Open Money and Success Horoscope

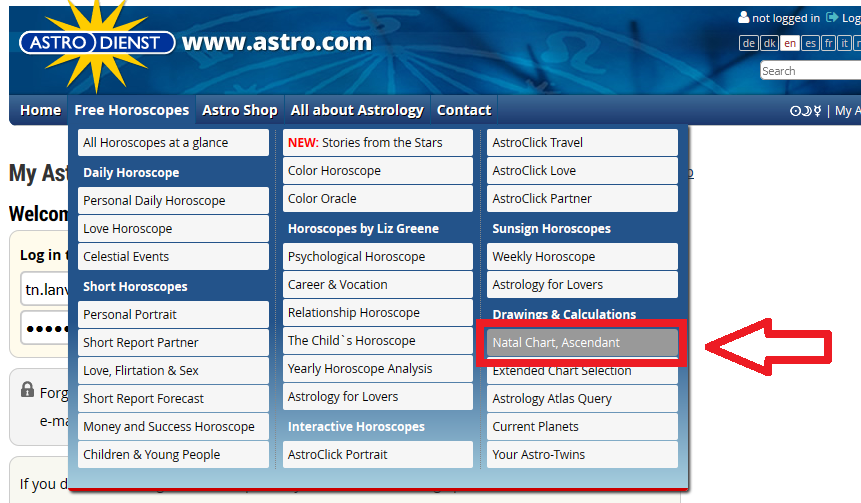[x=174, y=427]
